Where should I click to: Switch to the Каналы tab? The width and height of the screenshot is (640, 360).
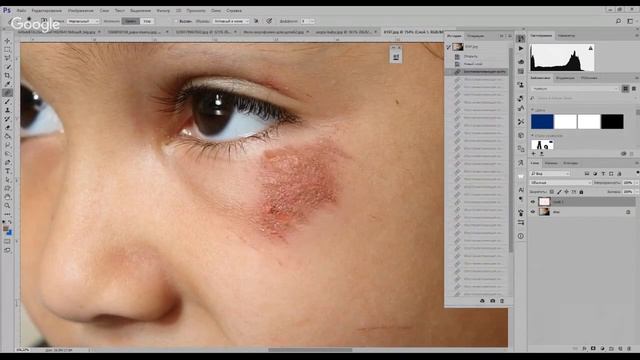pos(551,163)
